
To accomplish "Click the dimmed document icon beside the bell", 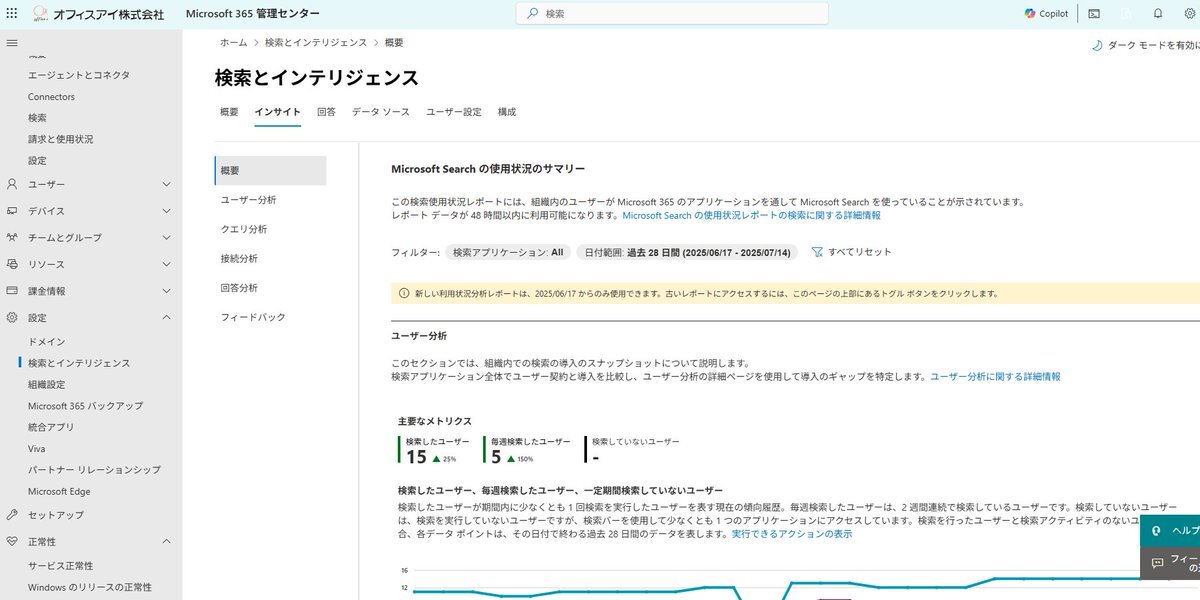I will 1126,14.
